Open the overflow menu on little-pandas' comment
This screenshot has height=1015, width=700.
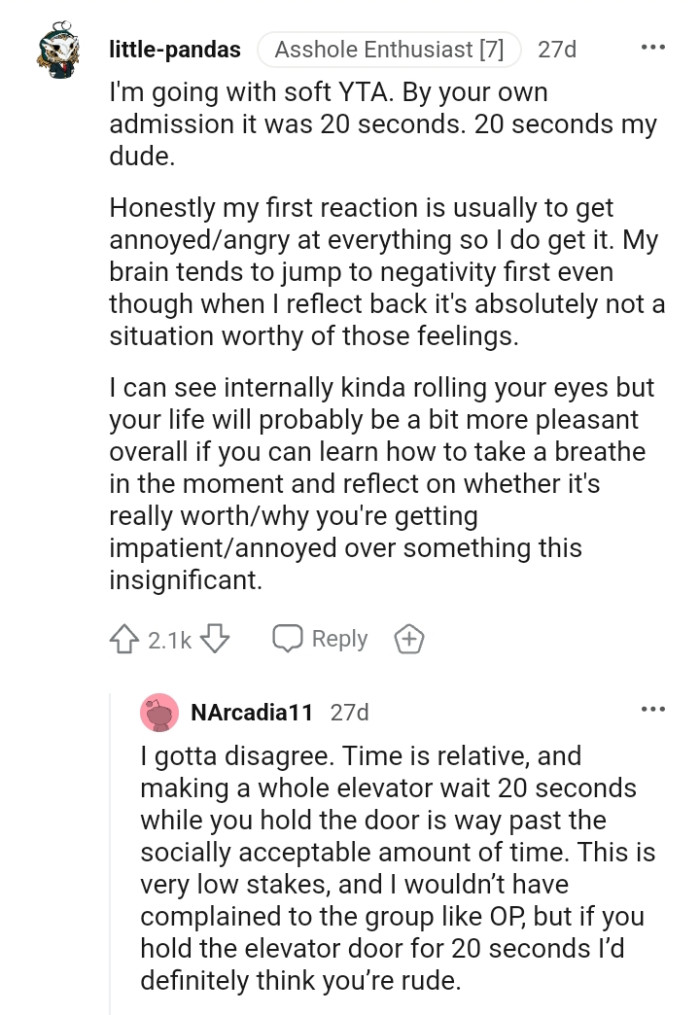pos(654,45)
